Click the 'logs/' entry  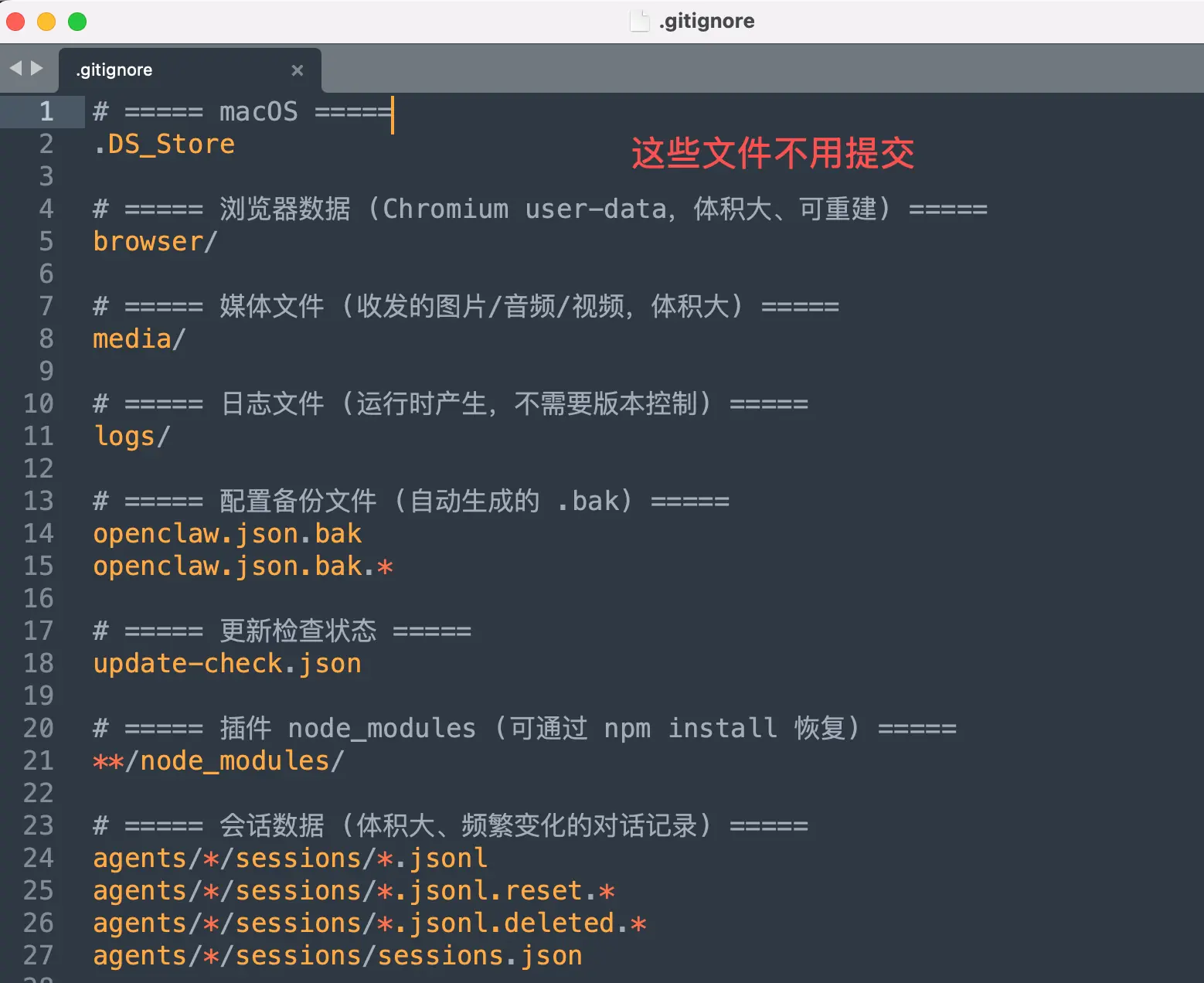pyautogui.click(x=131, y=437)
